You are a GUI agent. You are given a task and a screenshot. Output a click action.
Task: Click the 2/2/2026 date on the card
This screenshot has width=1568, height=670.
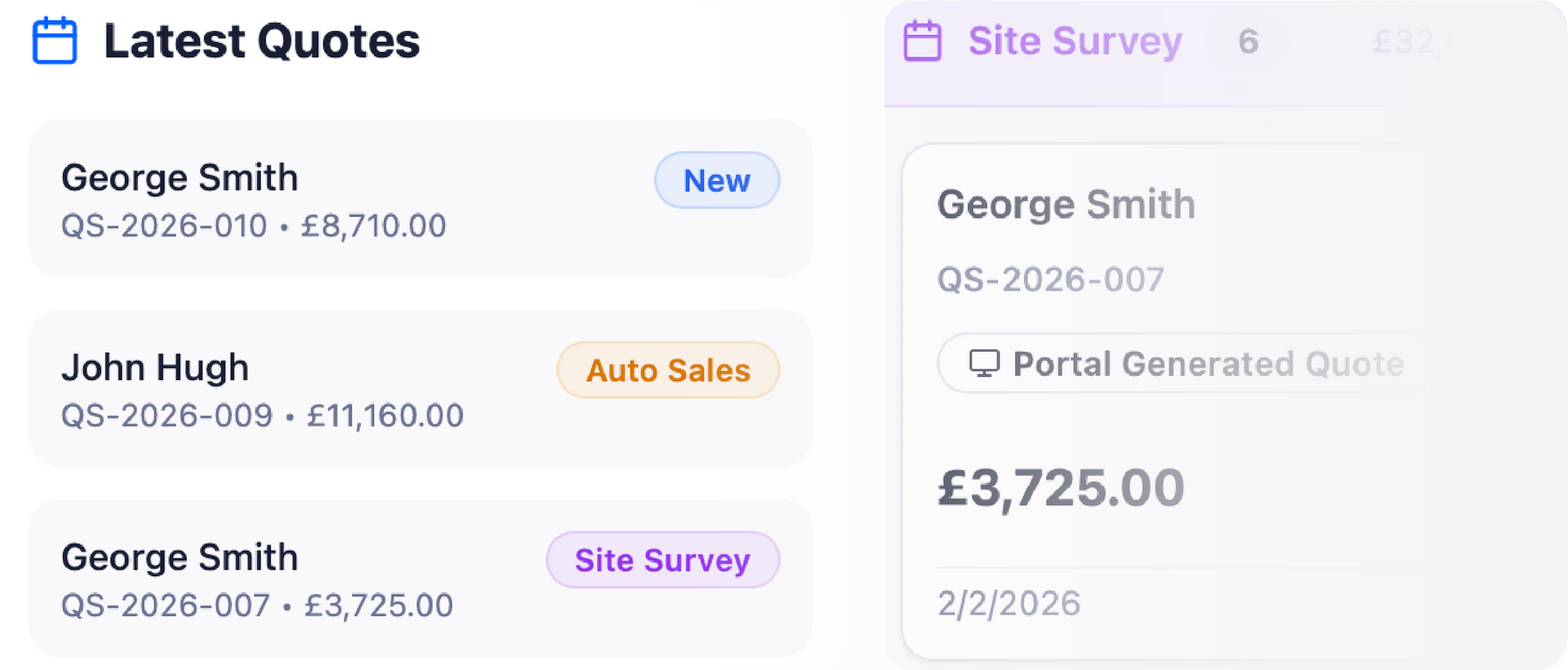tap(1009, 604)
